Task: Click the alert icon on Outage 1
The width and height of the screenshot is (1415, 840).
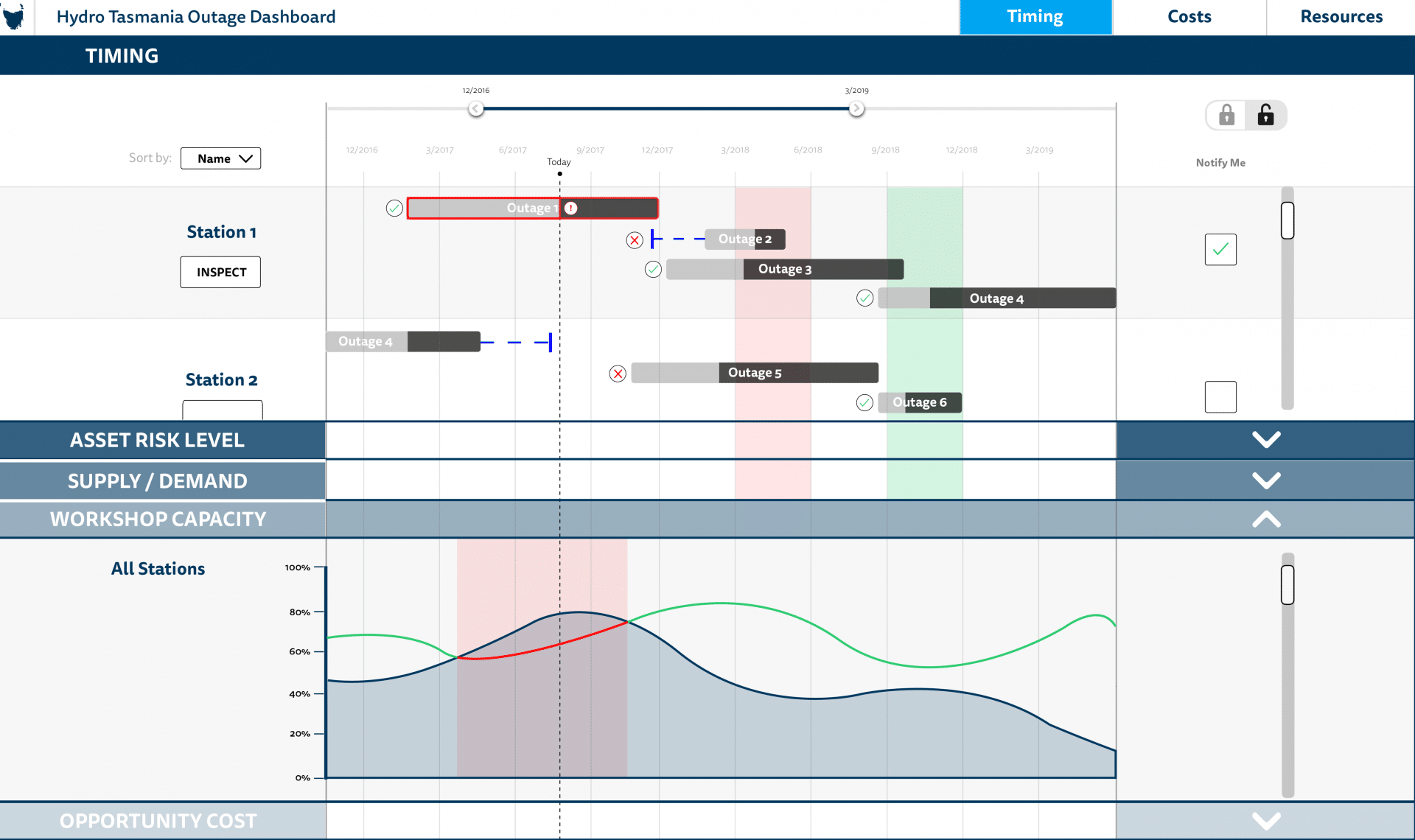Action: click(570, 208)
